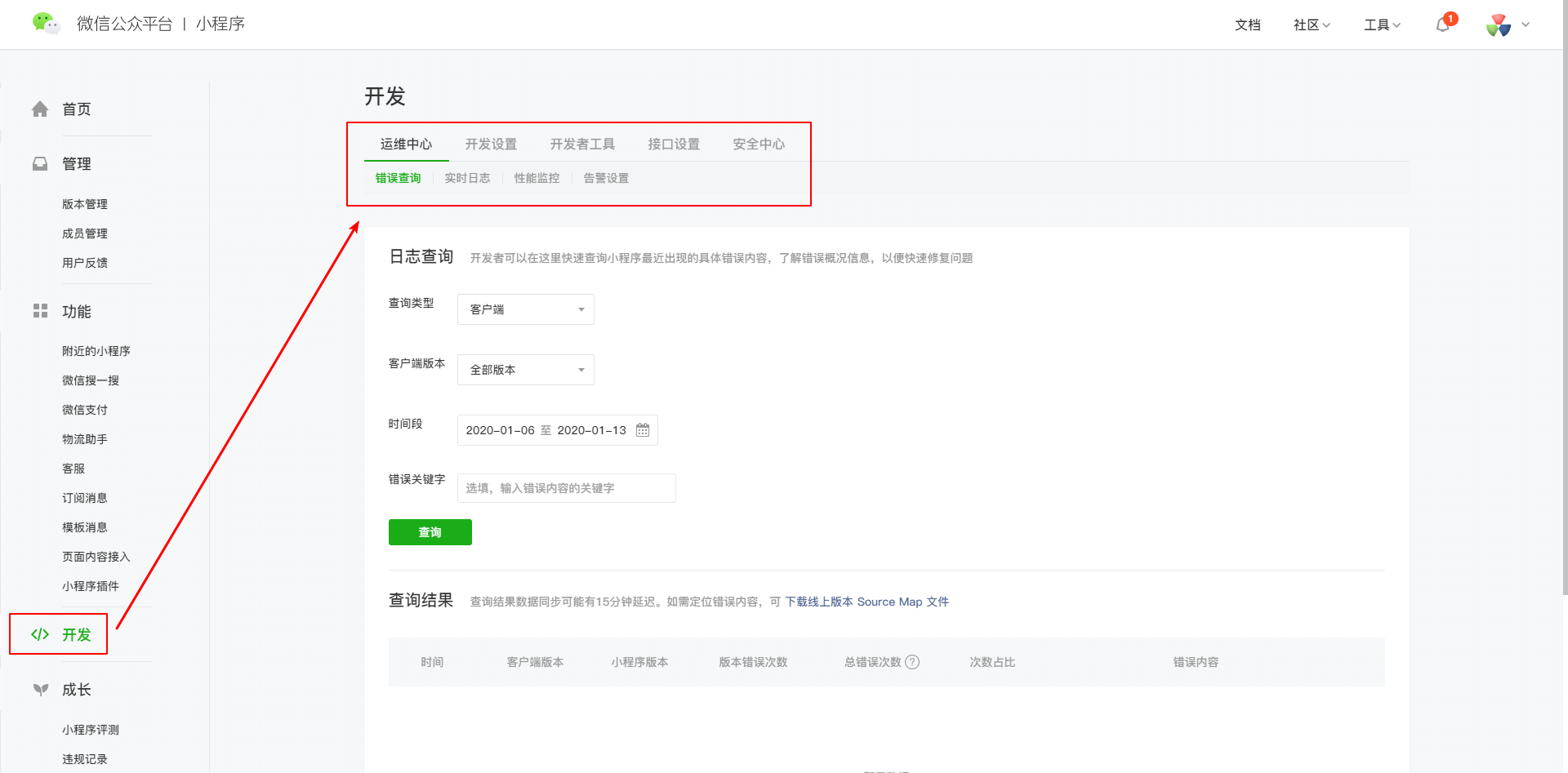This screenshot has height=773, width=1568.
Task: Click the 时间 column header
Action: coord(432,662)
